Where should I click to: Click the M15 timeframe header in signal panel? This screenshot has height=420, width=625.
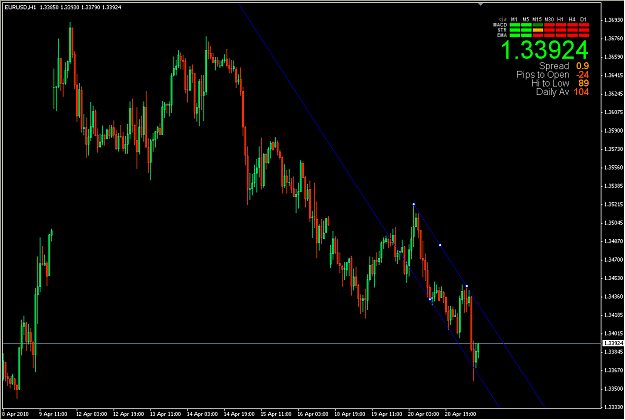537,19
